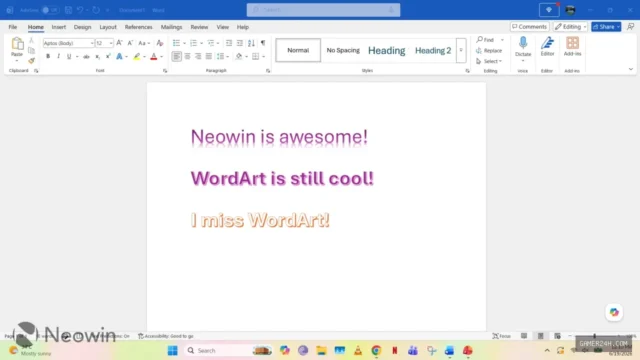
Task: Toggle Strikethrough formatting
Action: (x=86, y=56)
